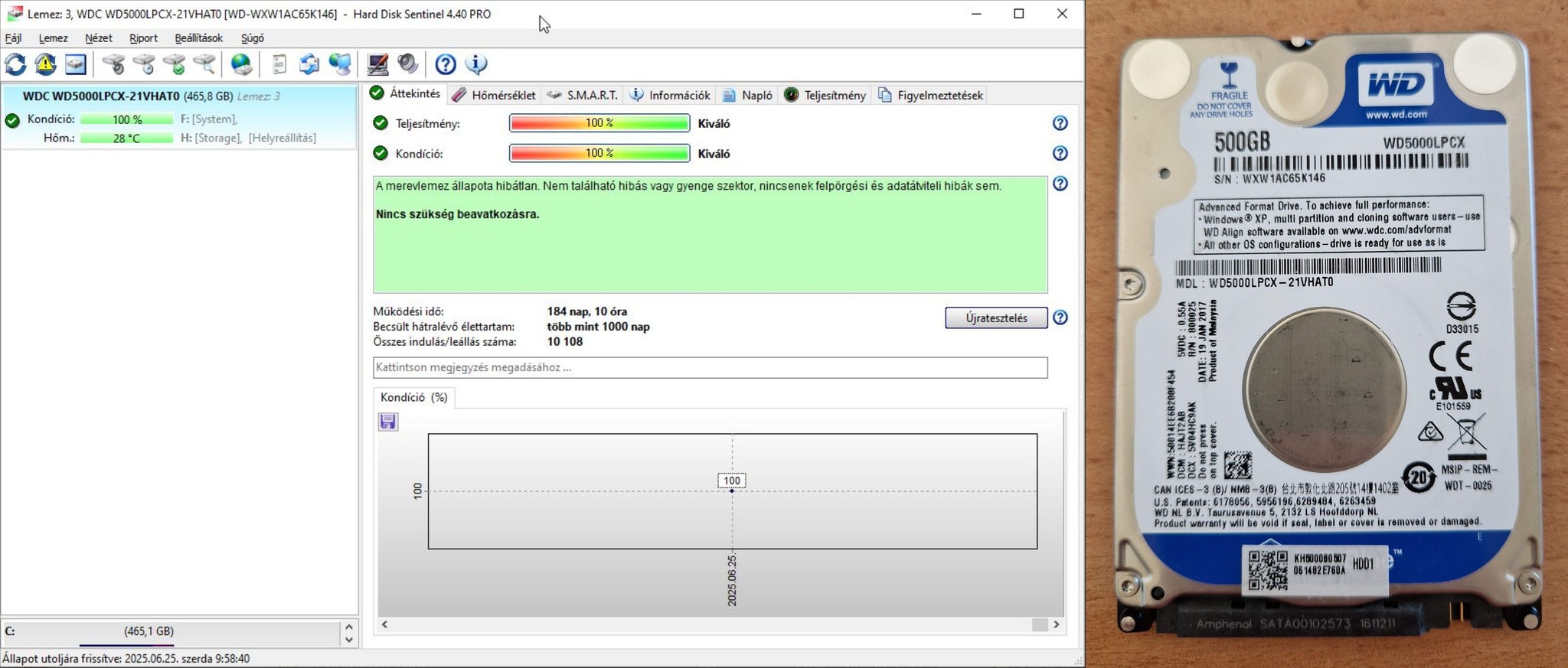This screenshot has width=1568, height=668.
Task: Open configuration via computer-with-screwdriver icon
Action: [377, 64]
